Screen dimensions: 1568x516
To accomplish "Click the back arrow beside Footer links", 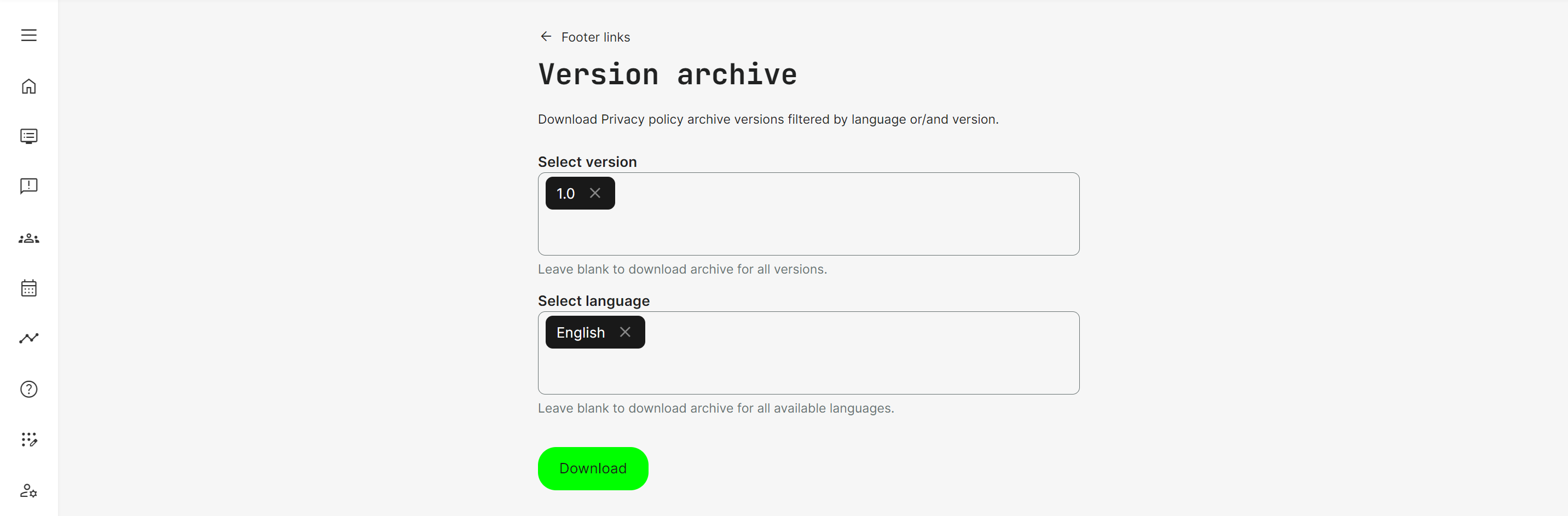I will point(546,37).
